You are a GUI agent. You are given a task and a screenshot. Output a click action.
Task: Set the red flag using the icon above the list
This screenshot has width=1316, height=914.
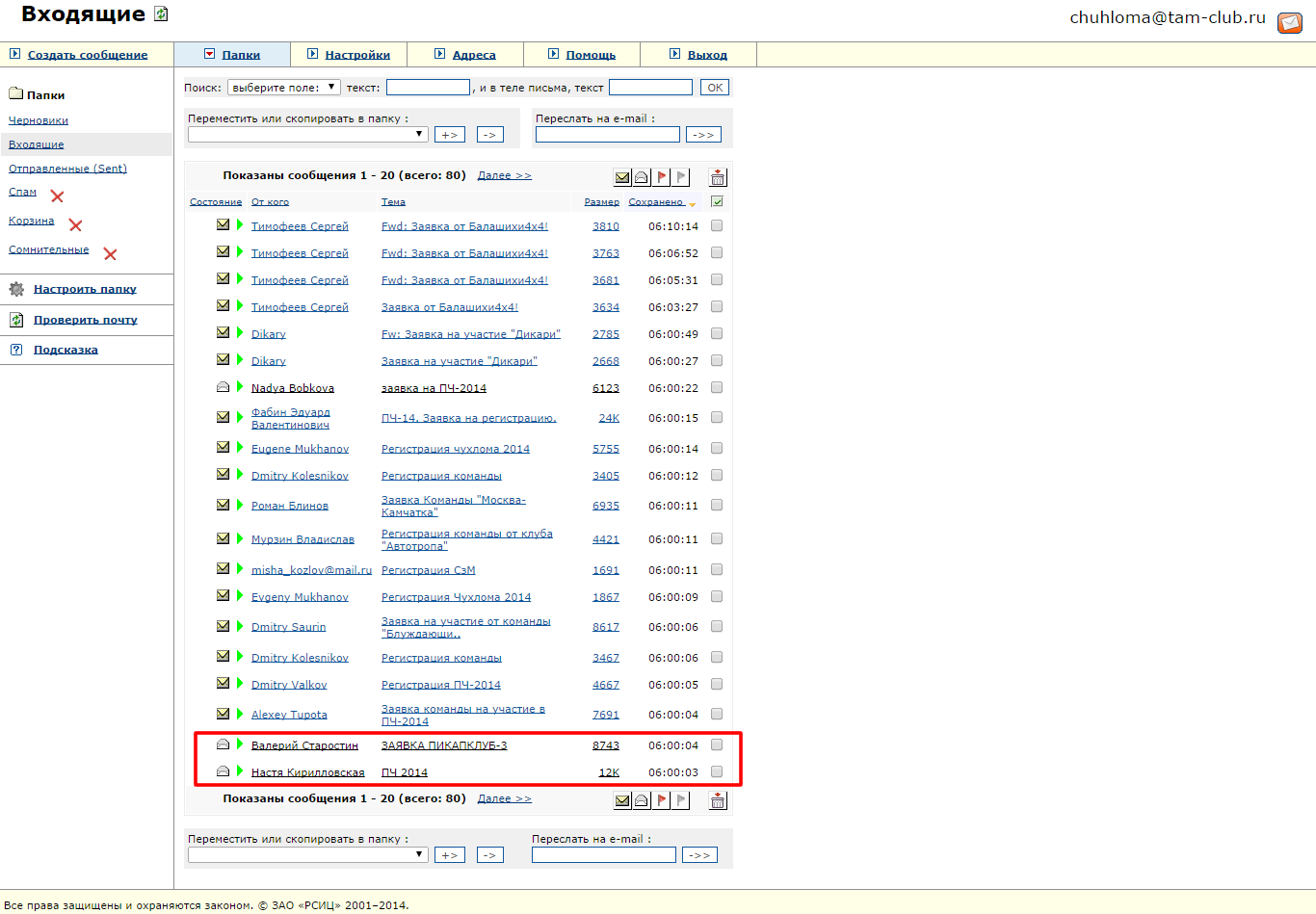pos(661,177)
